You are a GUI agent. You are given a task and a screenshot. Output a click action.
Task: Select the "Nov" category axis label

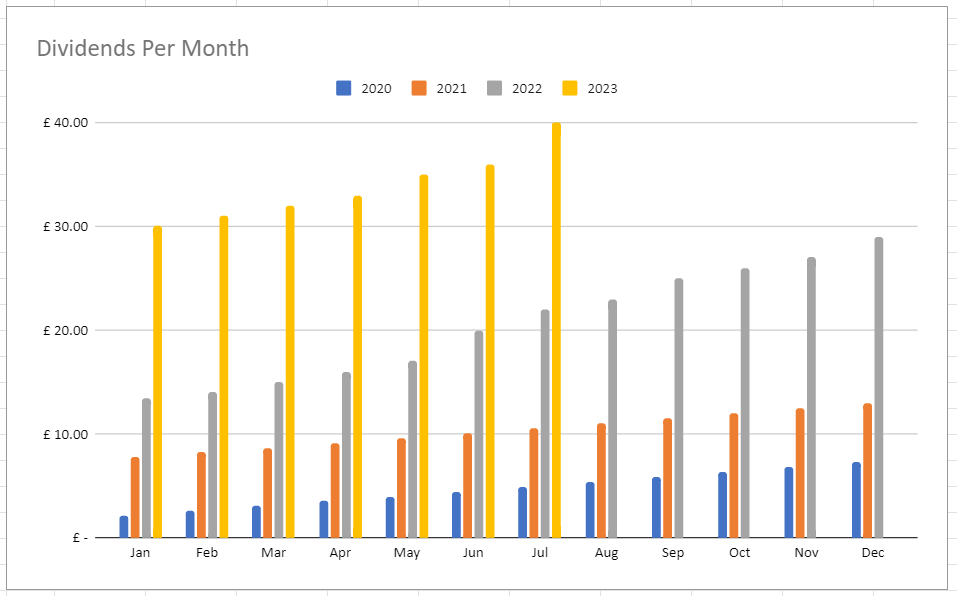click(x=806, y=553)
